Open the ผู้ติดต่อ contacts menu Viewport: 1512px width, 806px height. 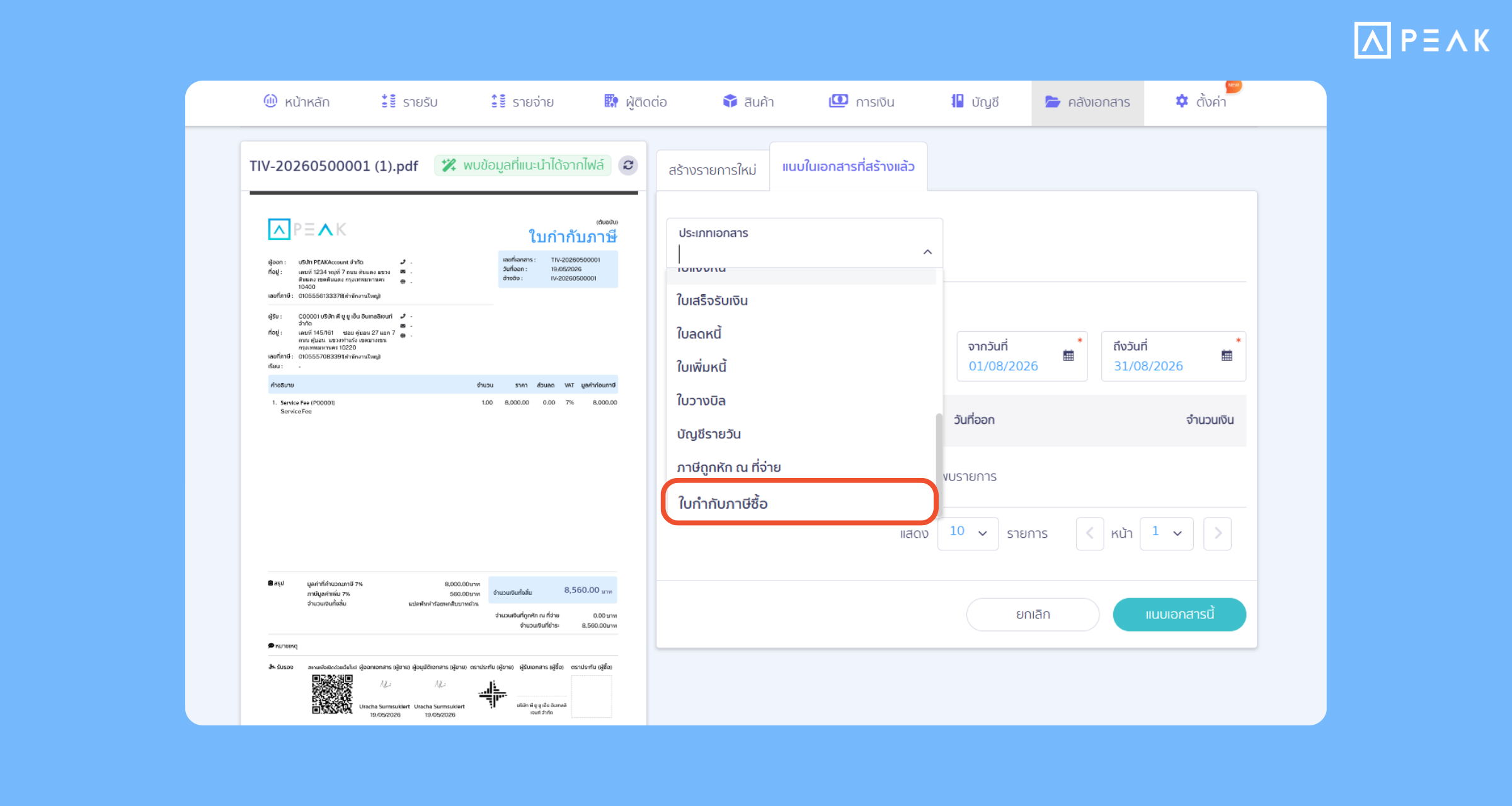pos(636,101)
